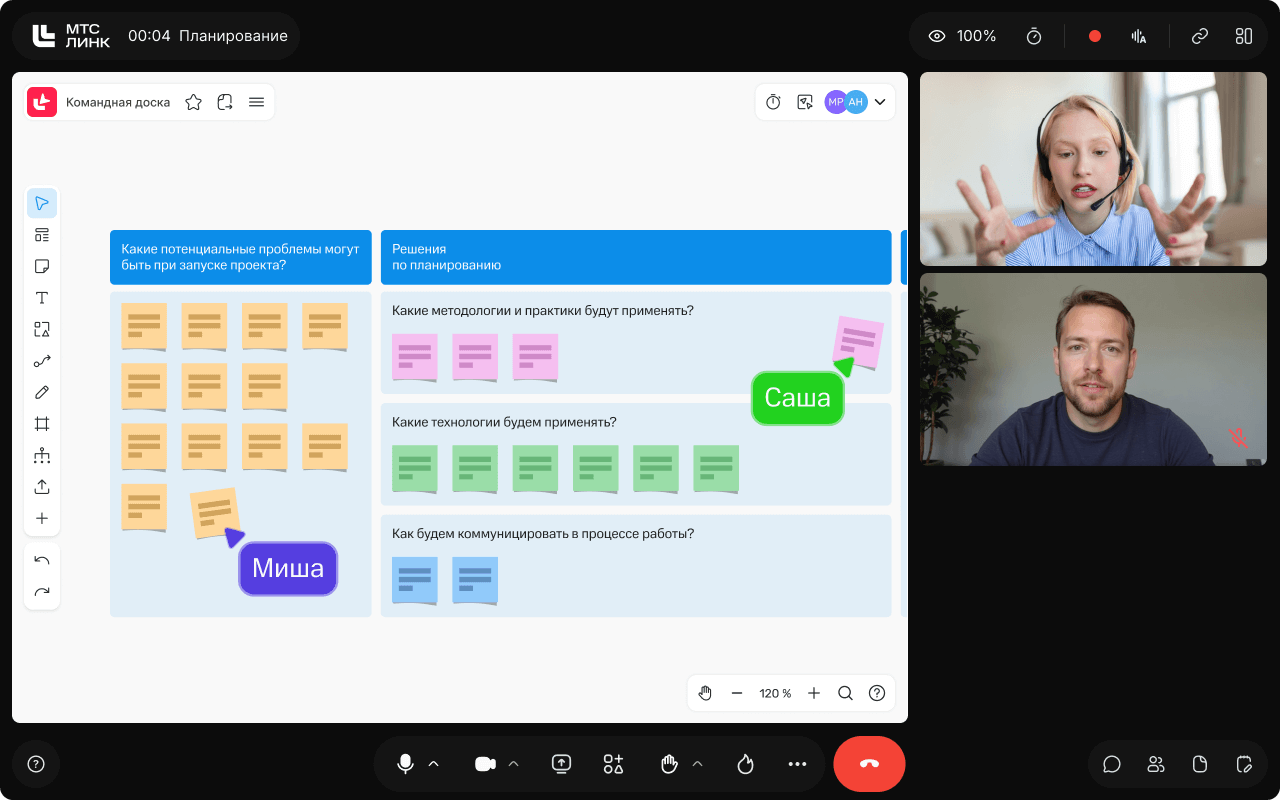Open the meeting chat panel

(x=1112, y=764)
